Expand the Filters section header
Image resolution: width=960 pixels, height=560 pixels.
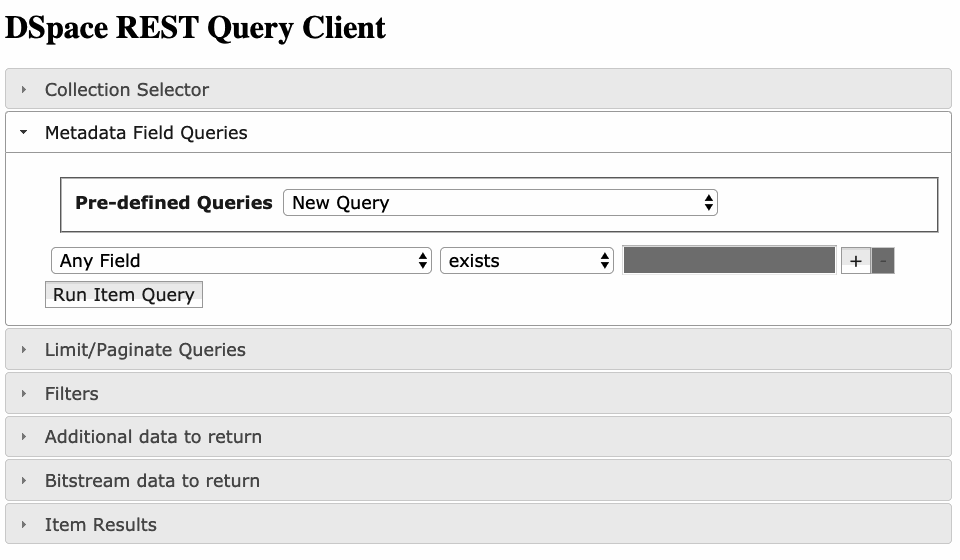coord(478,394)
